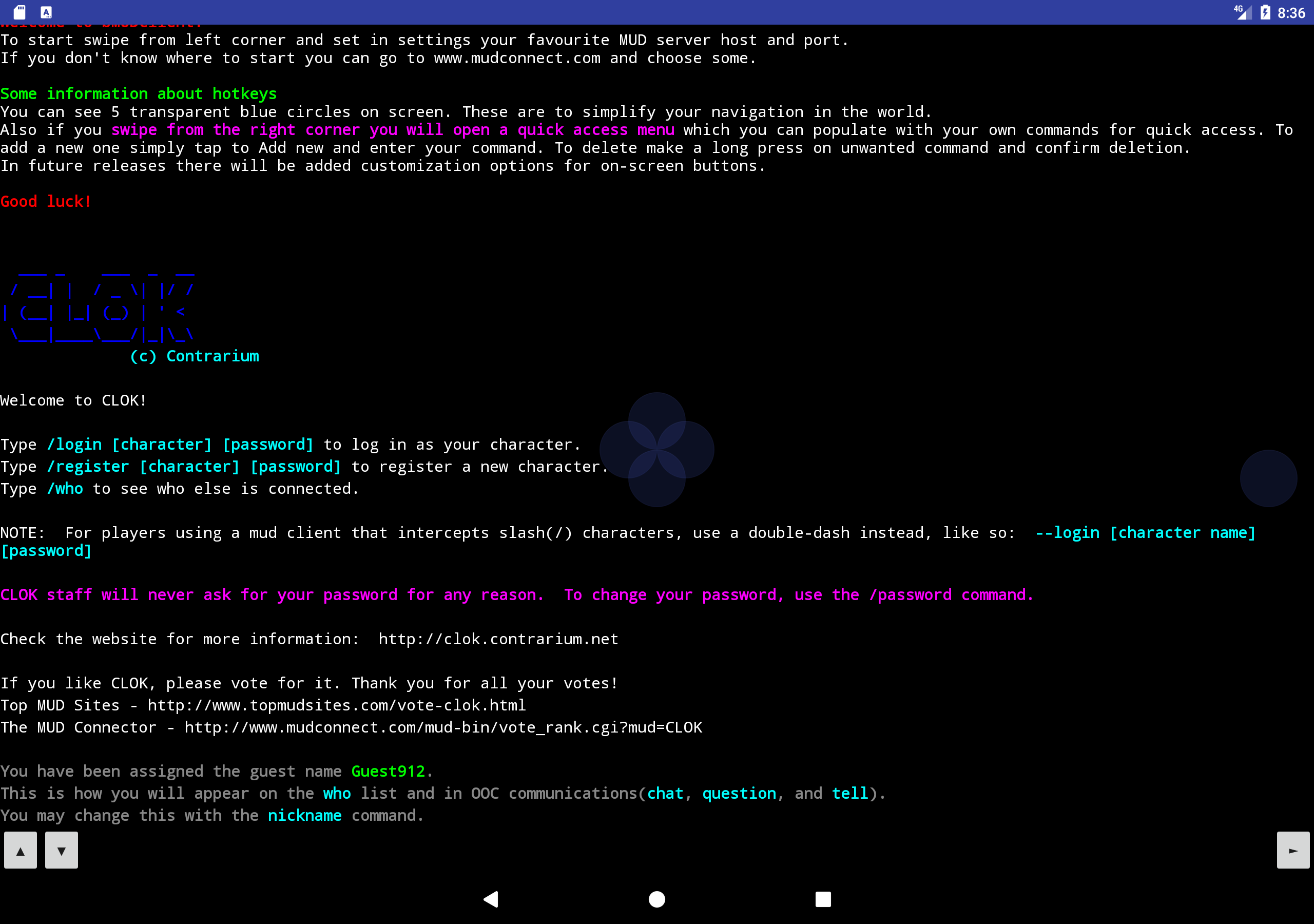Screen dimensions: 1314x924
Task: Tap the Android recent apps button
Action: 823,899
